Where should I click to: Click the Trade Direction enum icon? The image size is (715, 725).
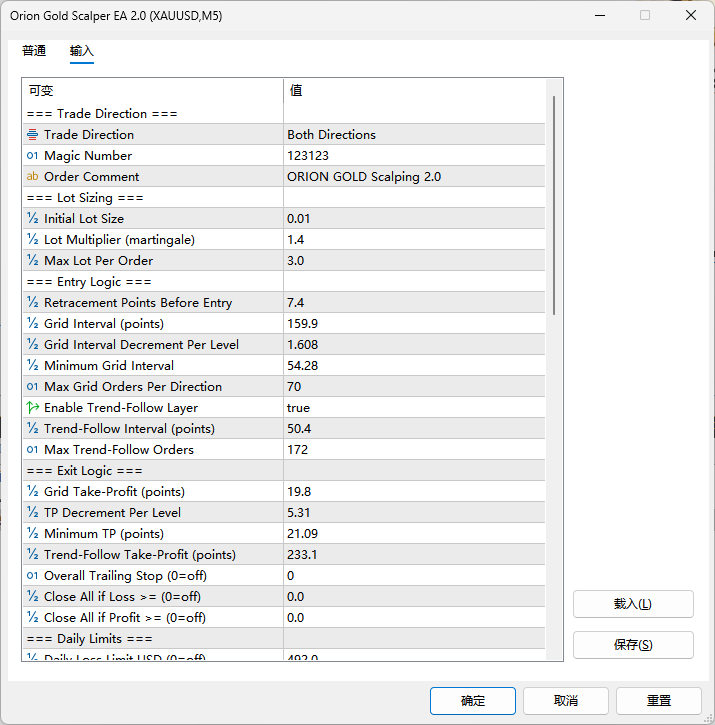click(x=32, y=135)
